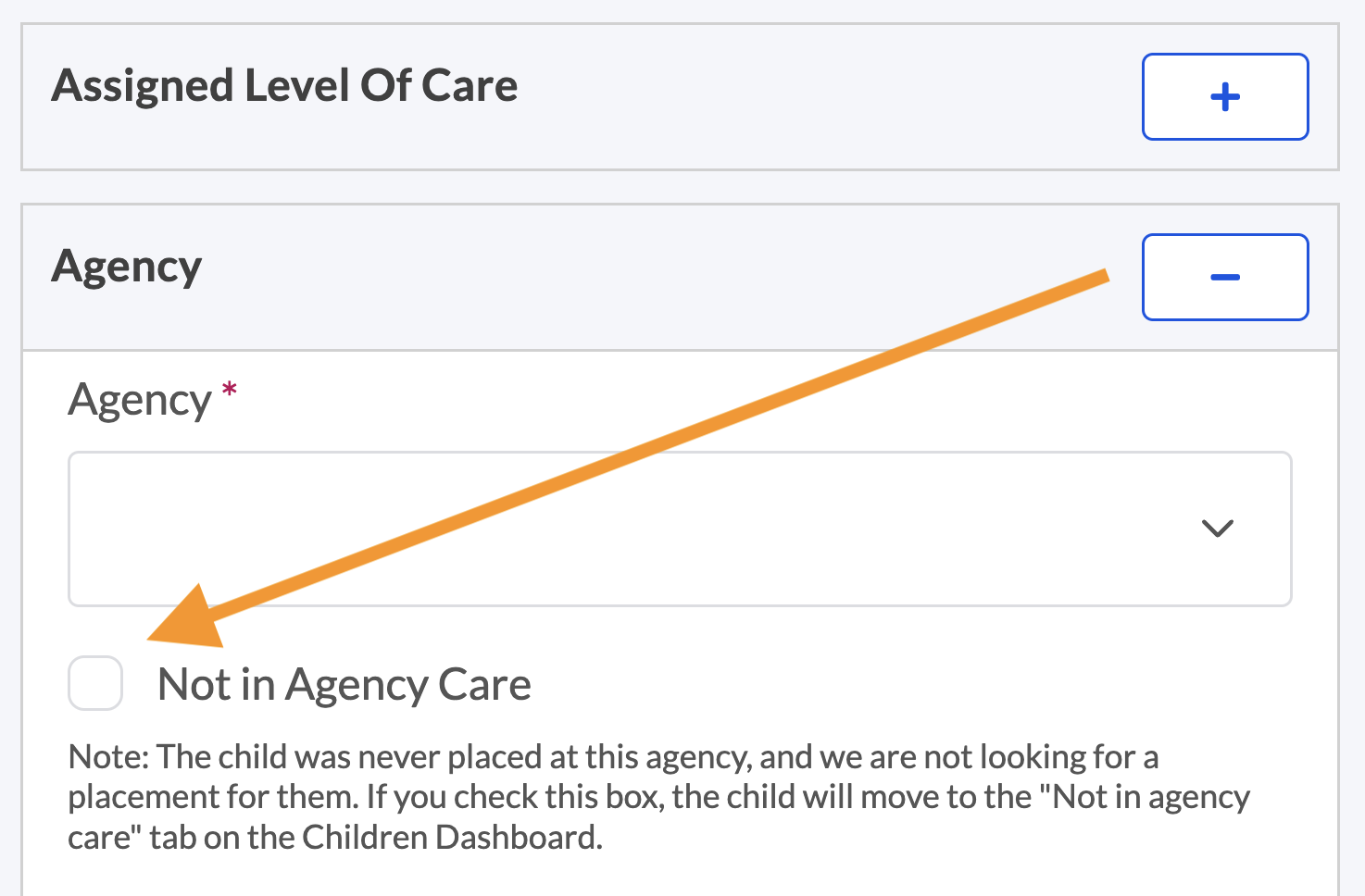Click the red required asterisk

[x=229, y=391]
